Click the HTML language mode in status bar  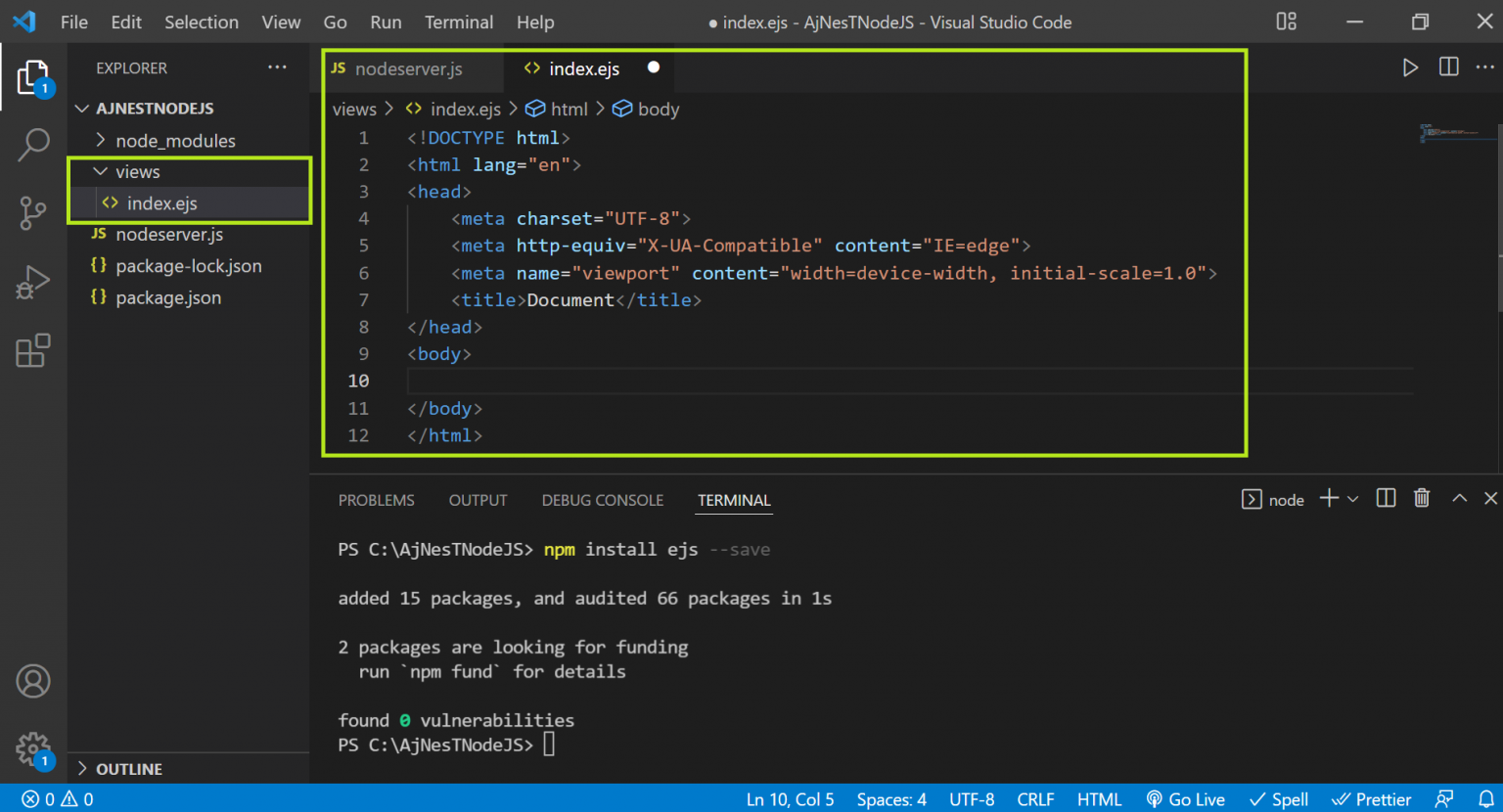[x=1099, y=799]
